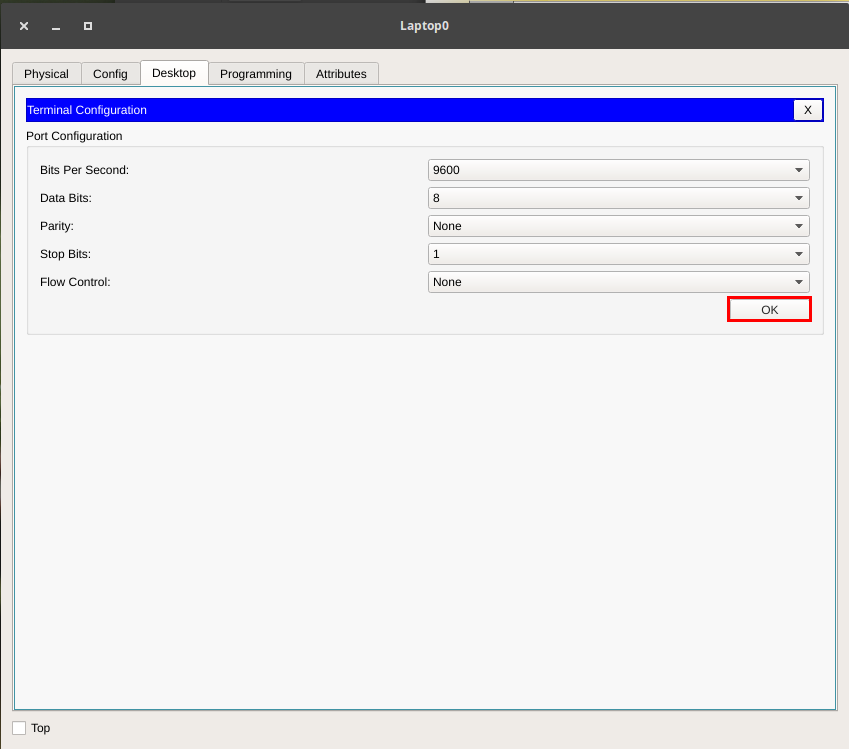This screenshot has width=849, height=749.
Task: Select the Desktop tab
Action: 174,73
